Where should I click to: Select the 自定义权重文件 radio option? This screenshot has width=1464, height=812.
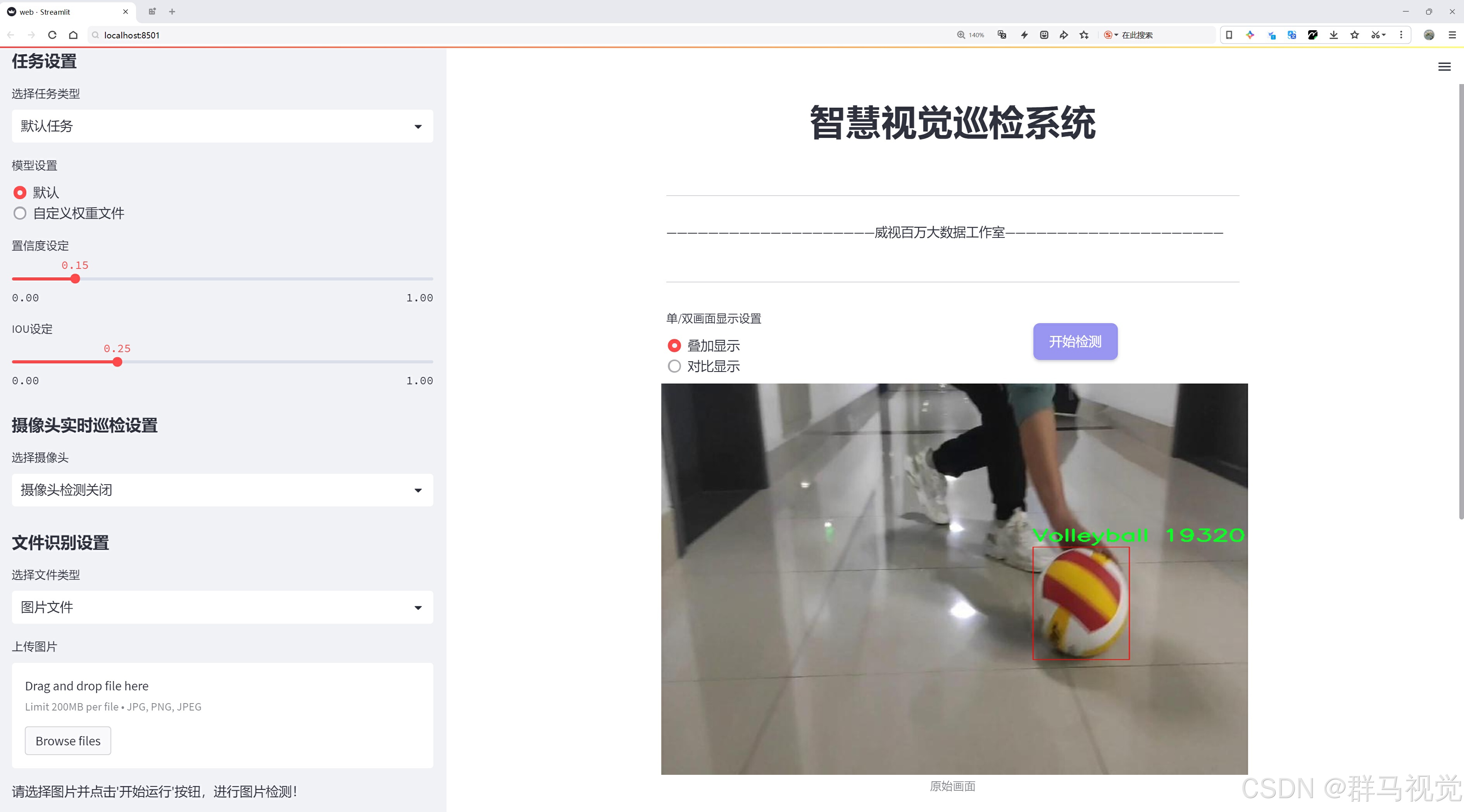point(20,213)
